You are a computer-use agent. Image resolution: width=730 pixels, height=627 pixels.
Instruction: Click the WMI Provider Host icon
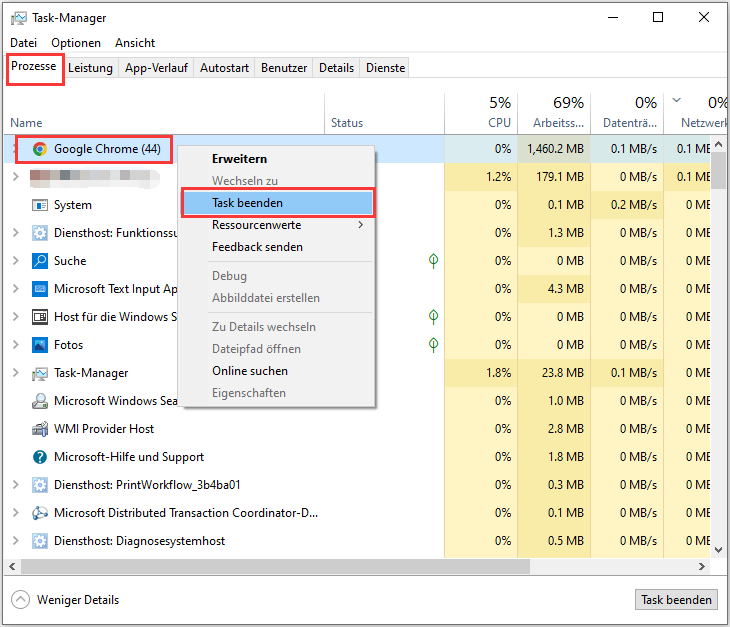(40, 429)
